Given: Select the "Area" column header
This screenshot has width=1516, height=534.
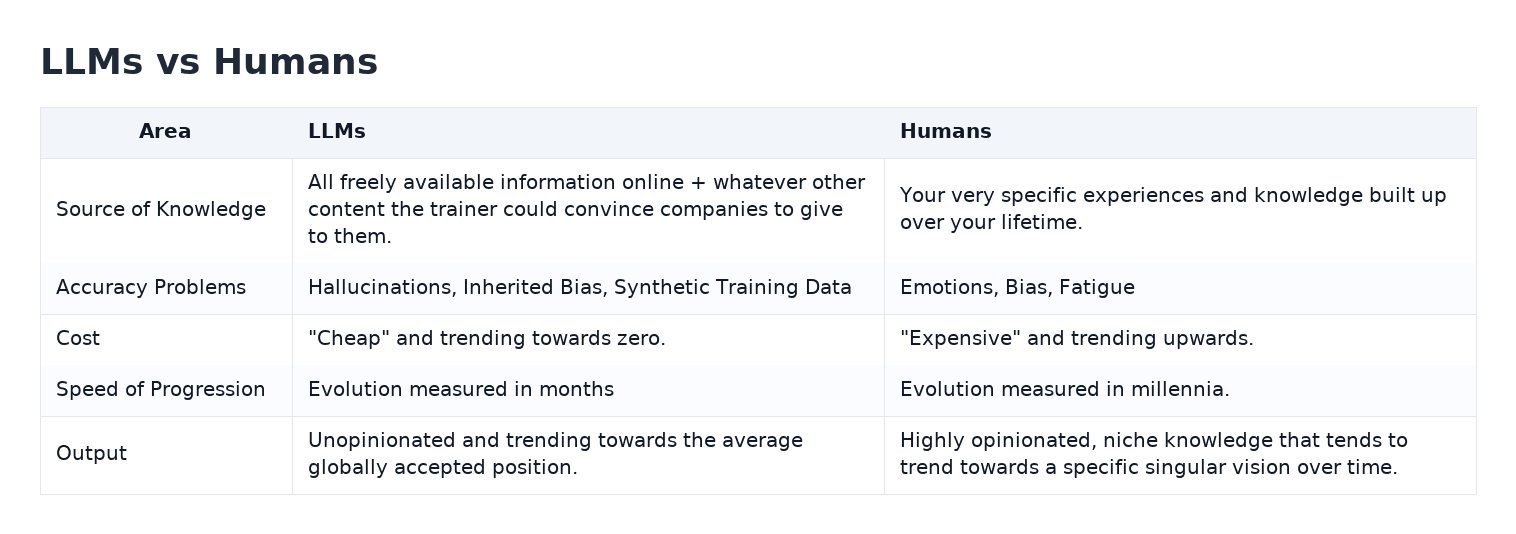Looking at the screenshot, I should [165, 132].
